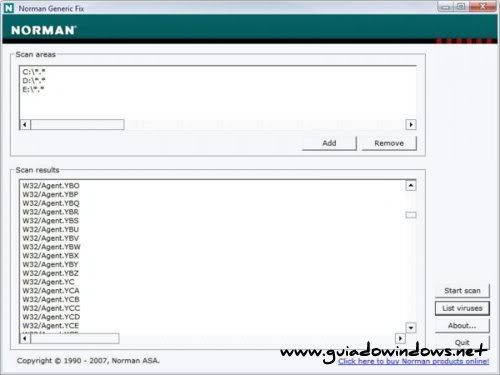Minimize the Norman Generic Fix window

(x=445, y=7)
